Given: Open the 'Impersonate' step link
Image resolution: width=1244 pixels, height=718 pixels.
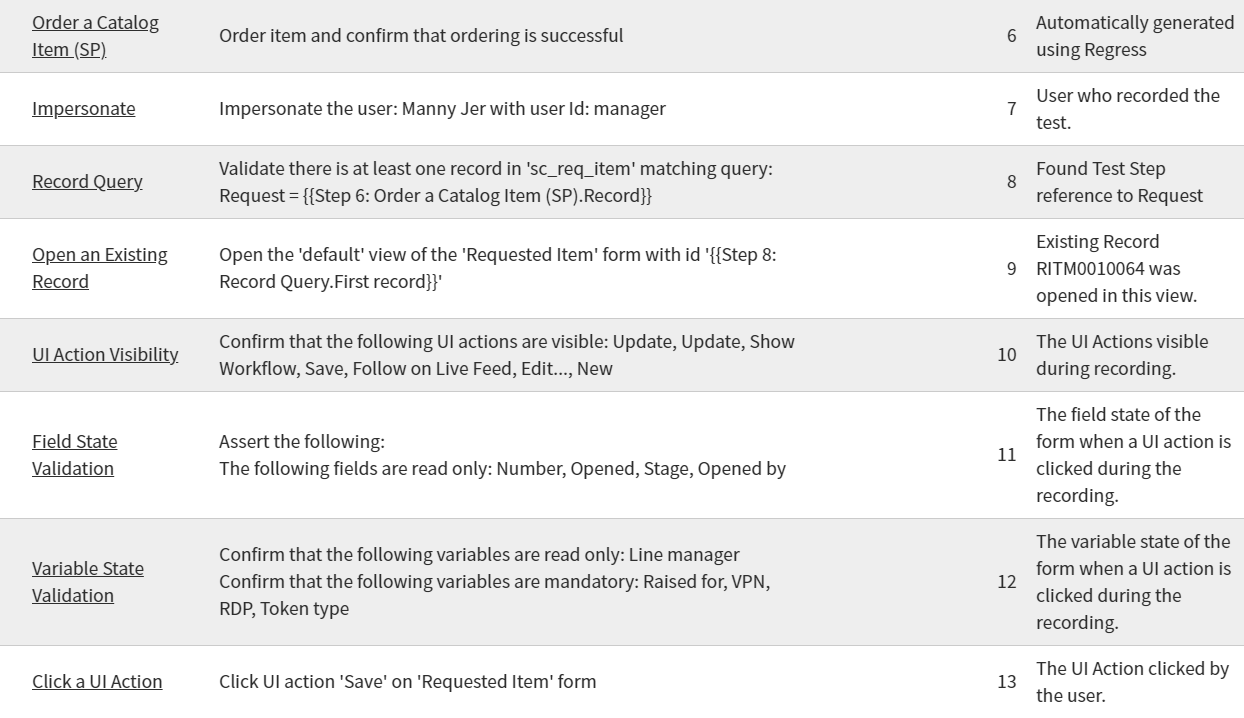Looking at the screenshot, I should pyautogui.click(x=84, y=109).
